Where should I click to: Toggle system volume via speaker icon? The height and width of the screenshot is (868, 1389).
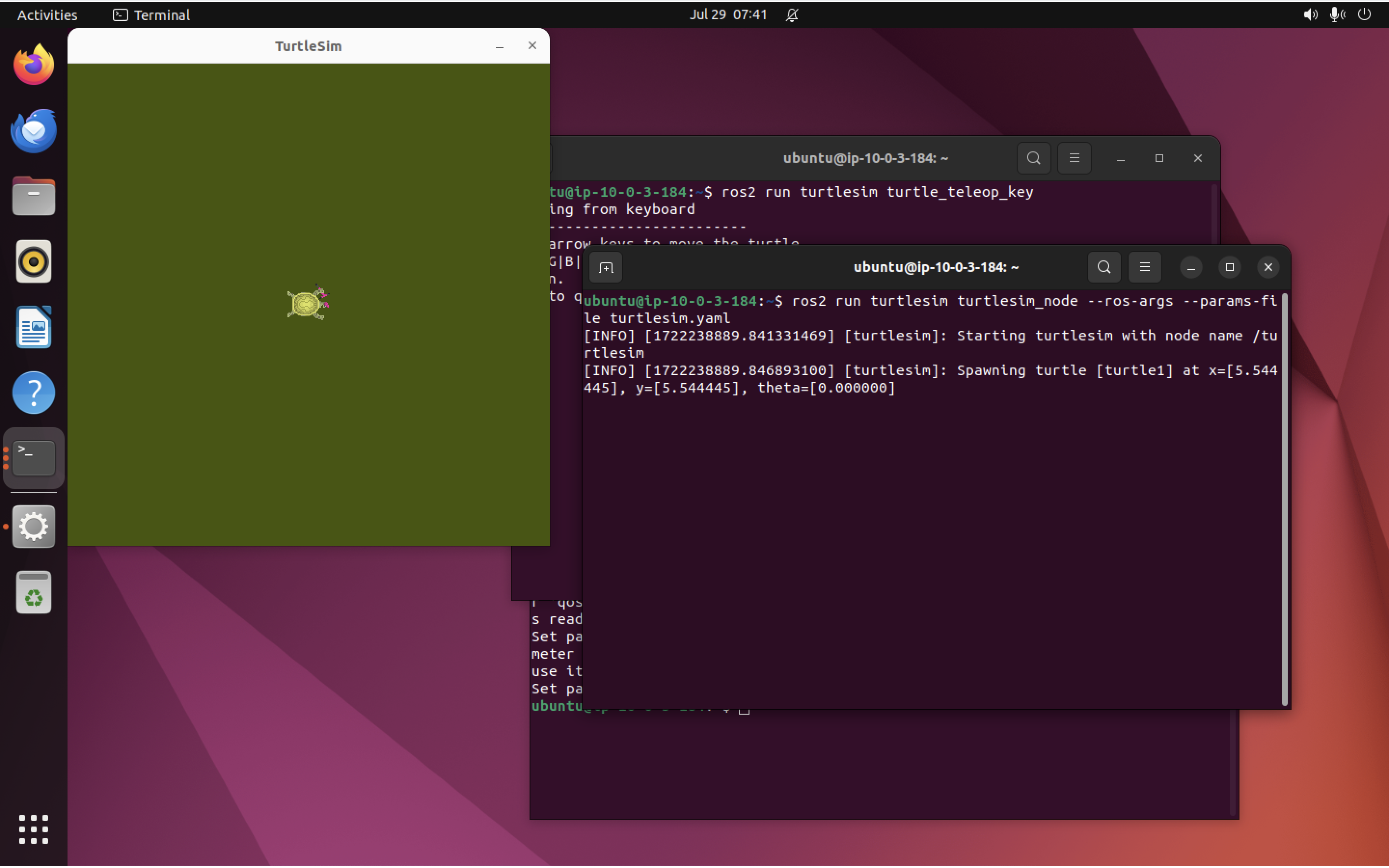pyautogui.click(x=1310, y=14)
